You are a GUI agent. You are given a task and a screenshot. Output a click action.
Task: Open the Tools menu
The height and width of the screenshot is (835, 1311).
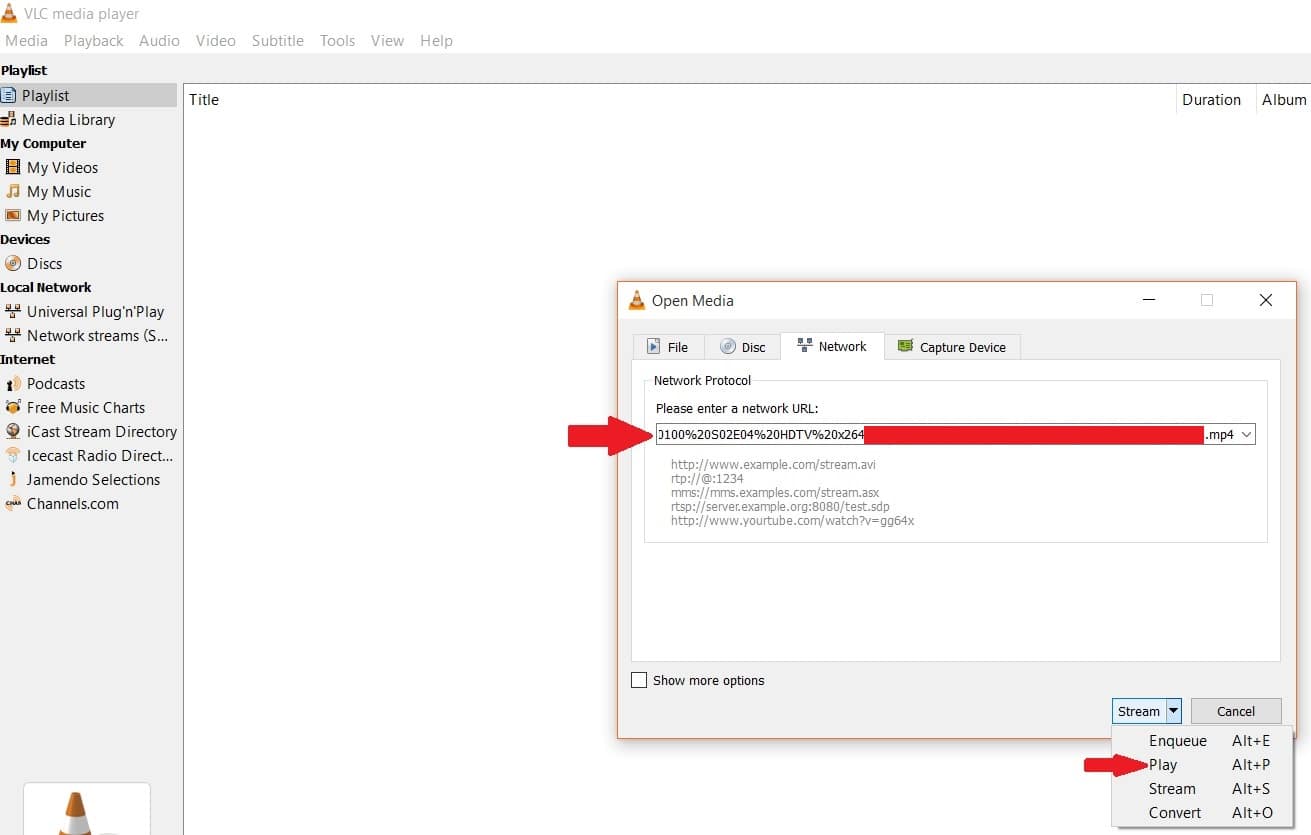point(338,41)
